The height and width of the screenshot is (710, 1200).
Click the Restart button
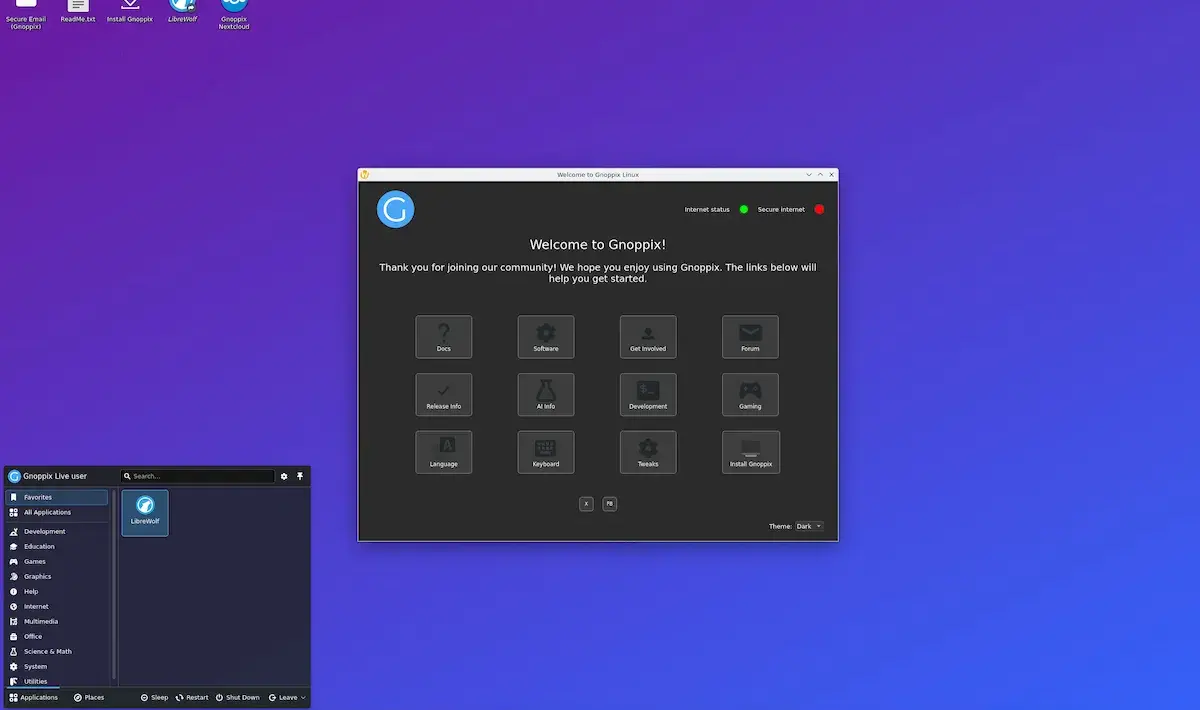192,697
